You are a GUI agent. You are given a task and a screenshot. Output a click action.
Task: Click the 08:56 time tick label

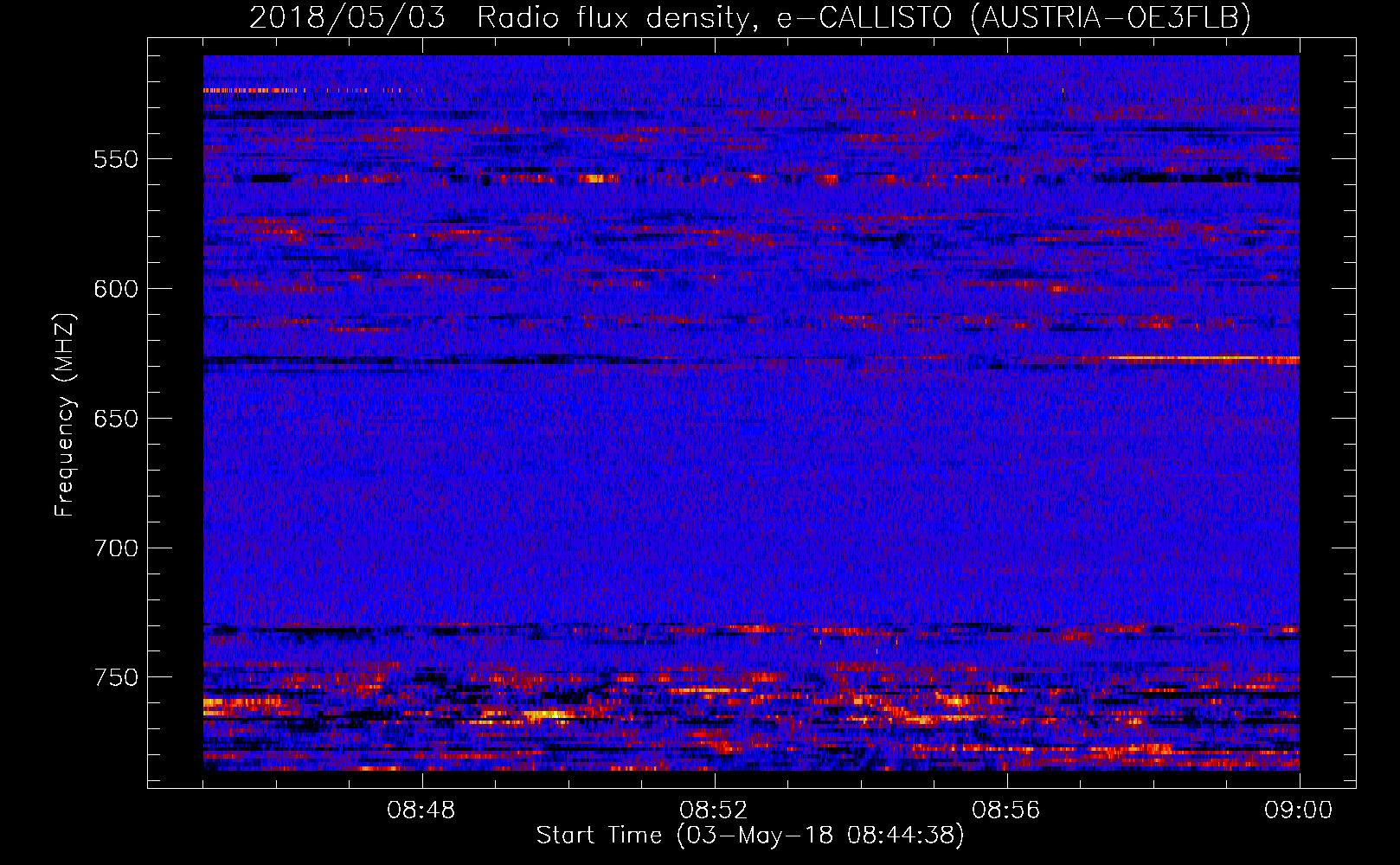[x=1006, y=811]
